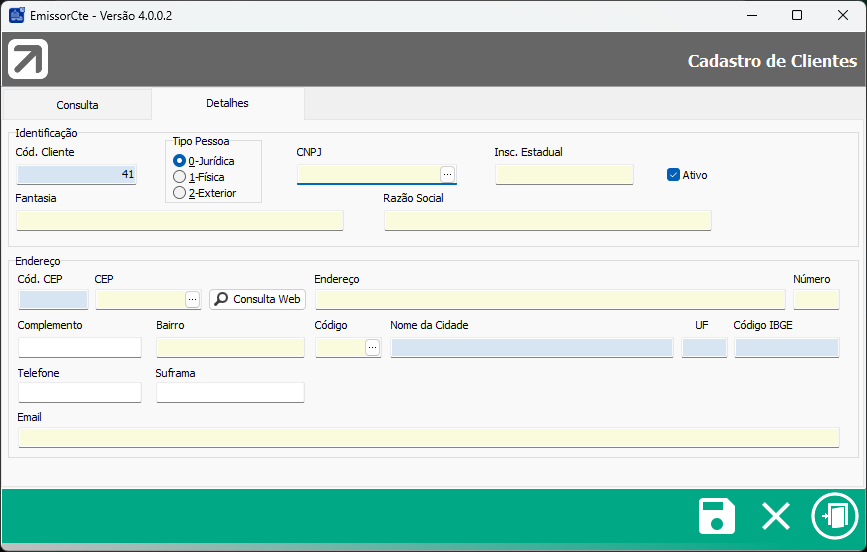Select the 0-Jurídica person type
867x552 pixels.
pyautogui.click(x=180, y=160)
